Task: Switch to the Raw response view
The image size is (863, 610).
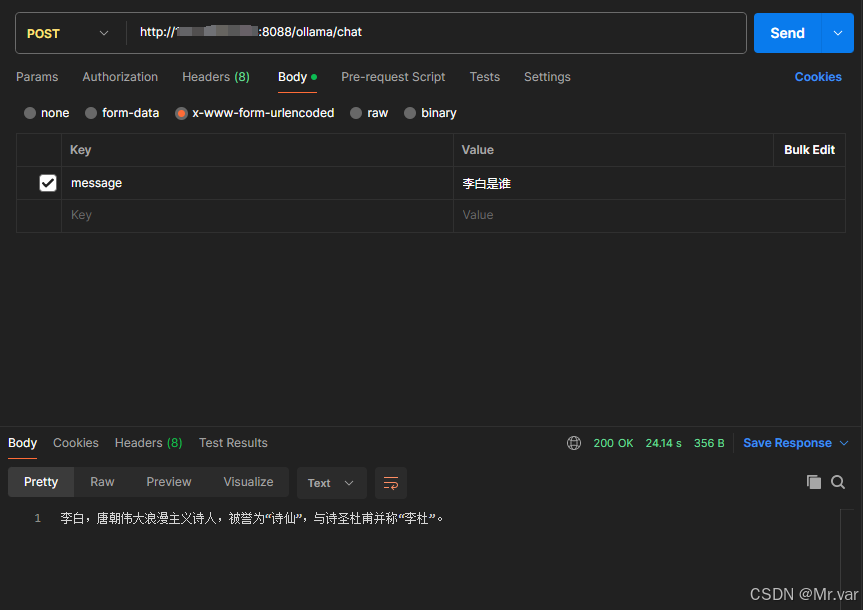Action: coord(102,482)
